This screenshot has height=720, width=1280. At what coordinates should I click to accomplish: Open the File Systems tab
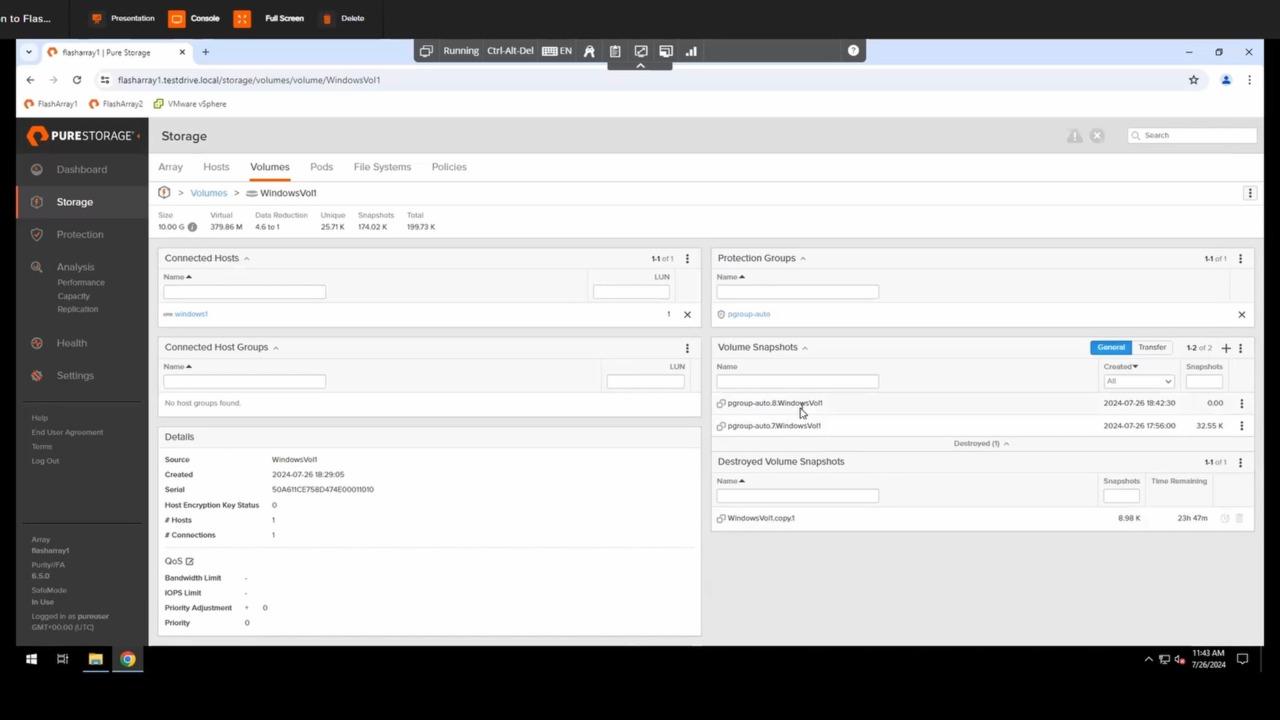(382, 167)
